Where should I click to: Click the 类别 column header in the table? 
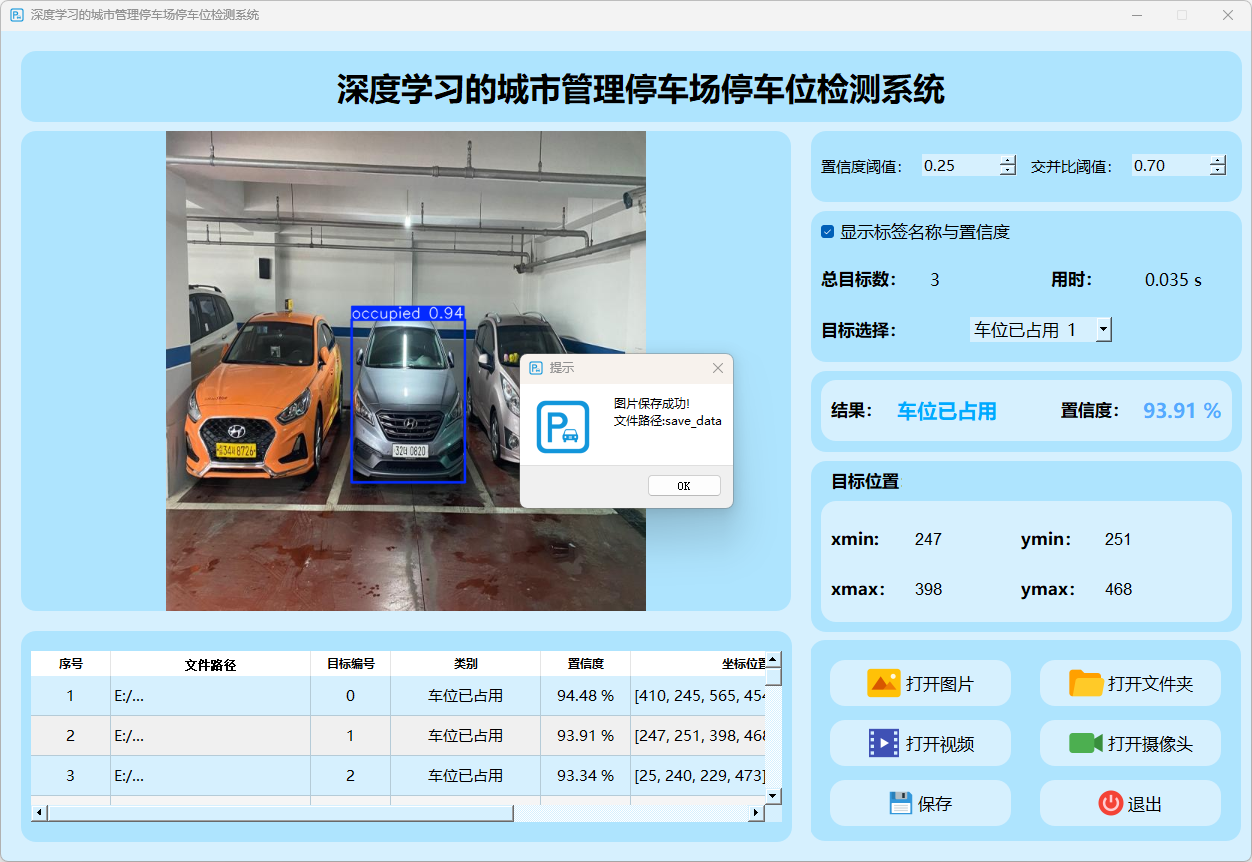(x=465, y=664)
